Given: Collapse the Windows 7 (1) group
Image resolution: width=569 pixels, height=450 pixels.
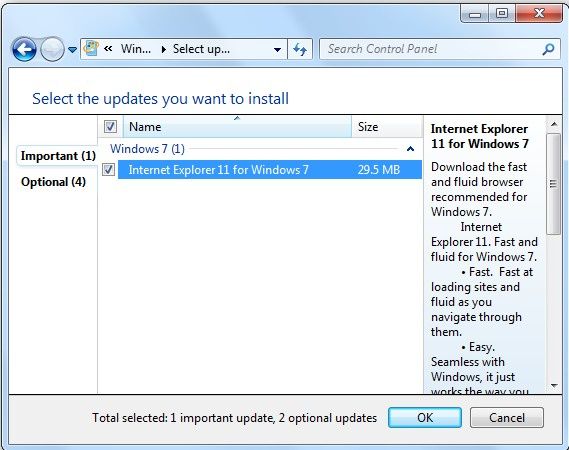Looking at the screenshot, I should click(x=410, y=149).
